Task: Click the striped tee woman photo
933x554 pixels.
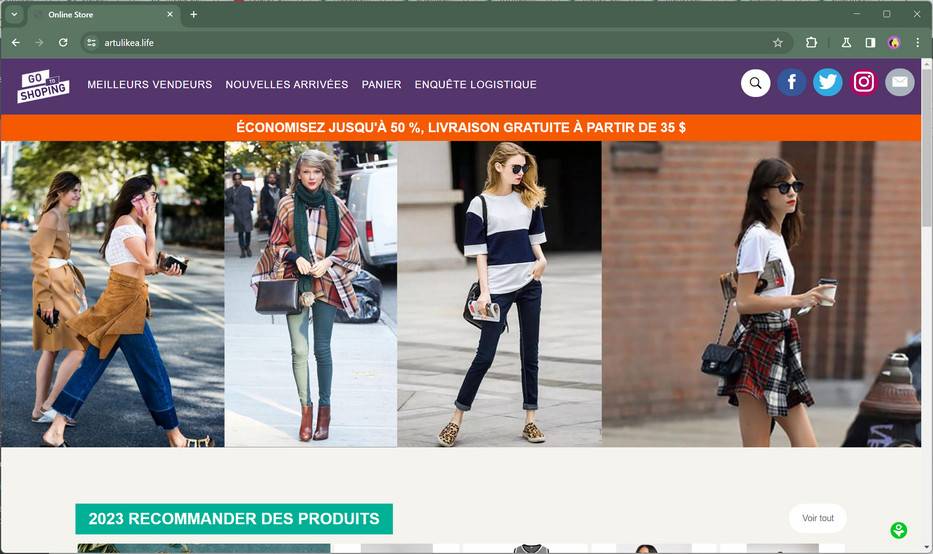Action: [x=499, y=294]
